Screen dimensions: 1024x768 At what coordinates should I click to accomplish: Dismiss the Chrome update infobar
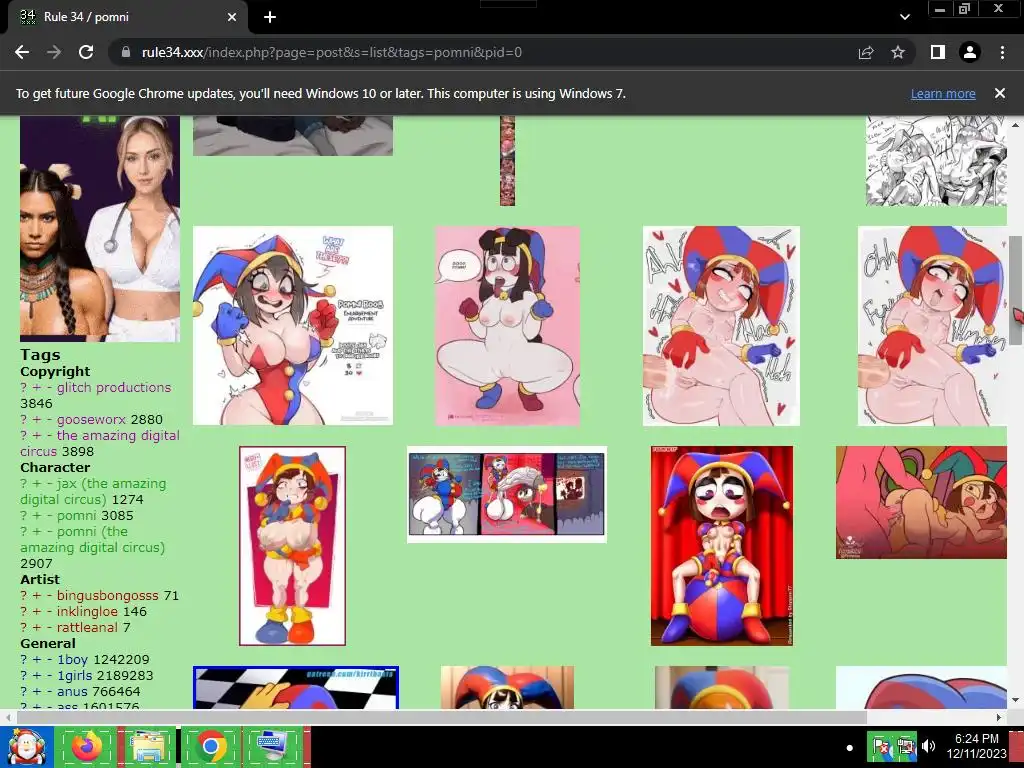point(1000,93)
